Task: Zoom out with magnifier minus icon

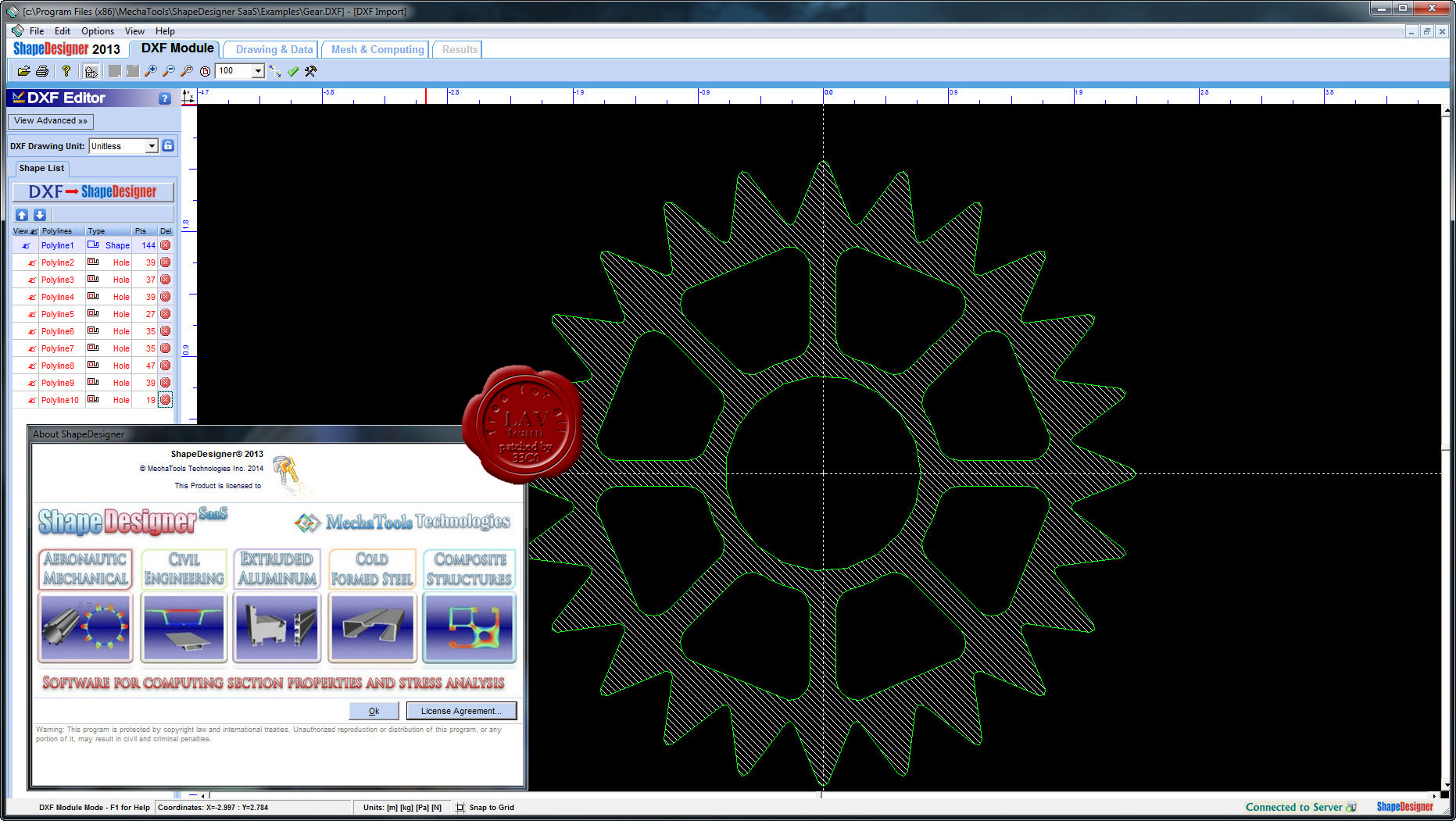Action: [x=169, y=71]
